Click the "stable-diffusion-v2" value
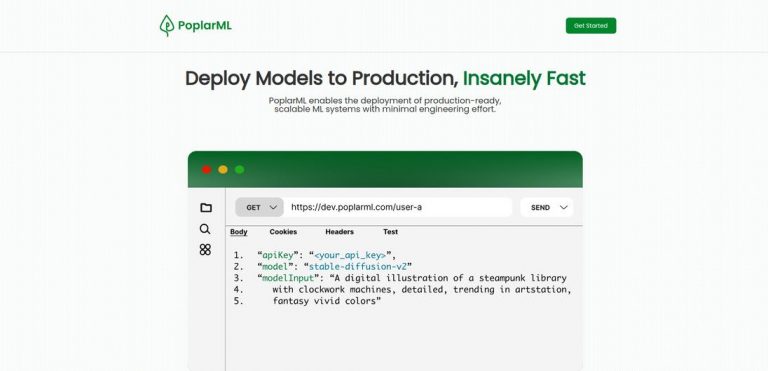The height and width of the screenshot is (371, 768). point(358,267)
